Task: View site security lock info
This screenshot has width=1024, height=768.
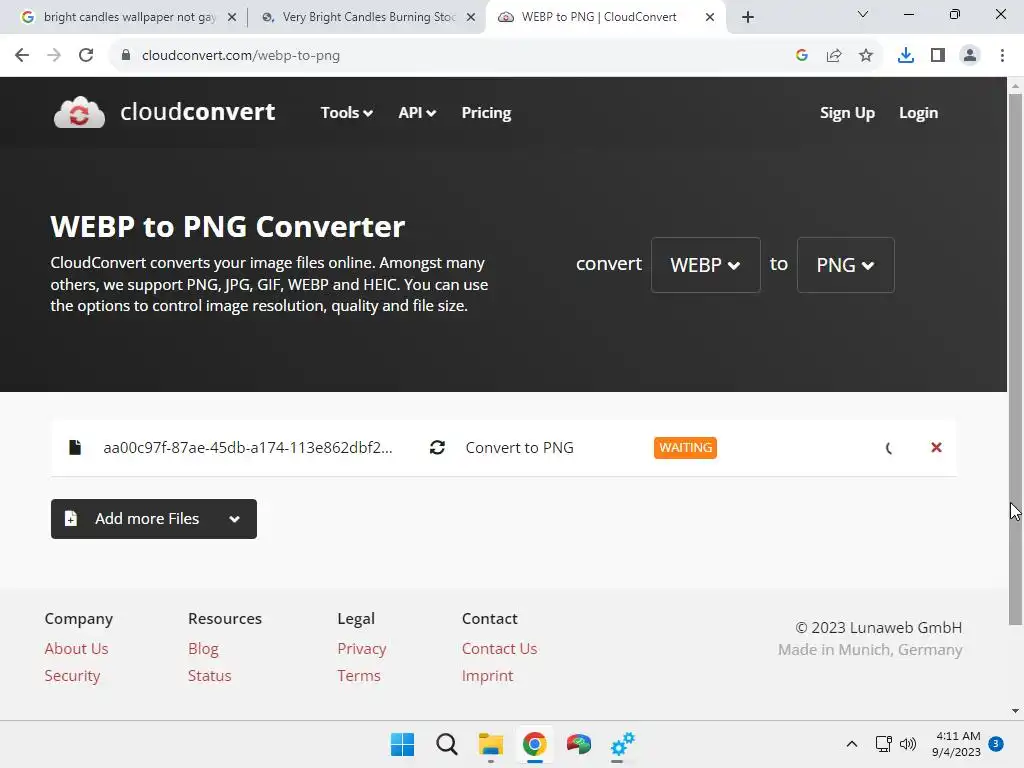Action: pos(126,56)
